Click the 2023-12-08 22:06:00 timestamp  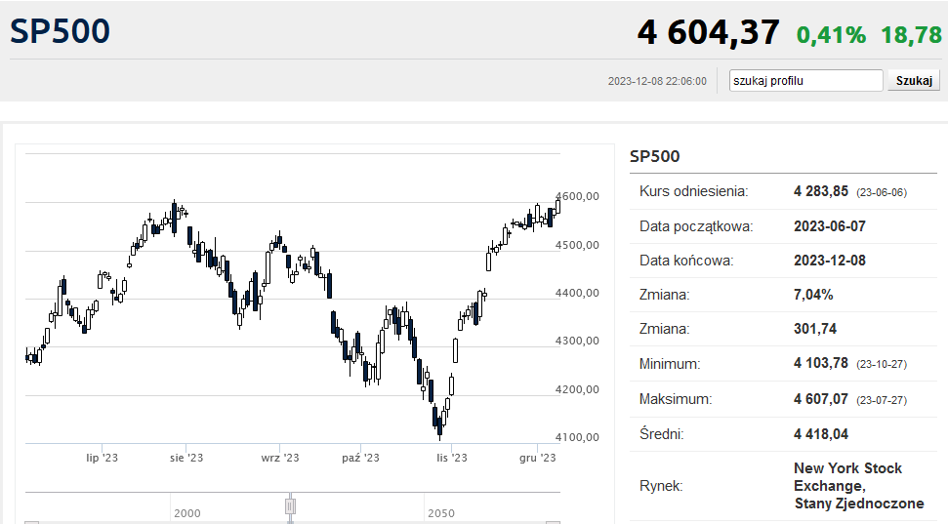pyautogui.click(x=657, y=81)
